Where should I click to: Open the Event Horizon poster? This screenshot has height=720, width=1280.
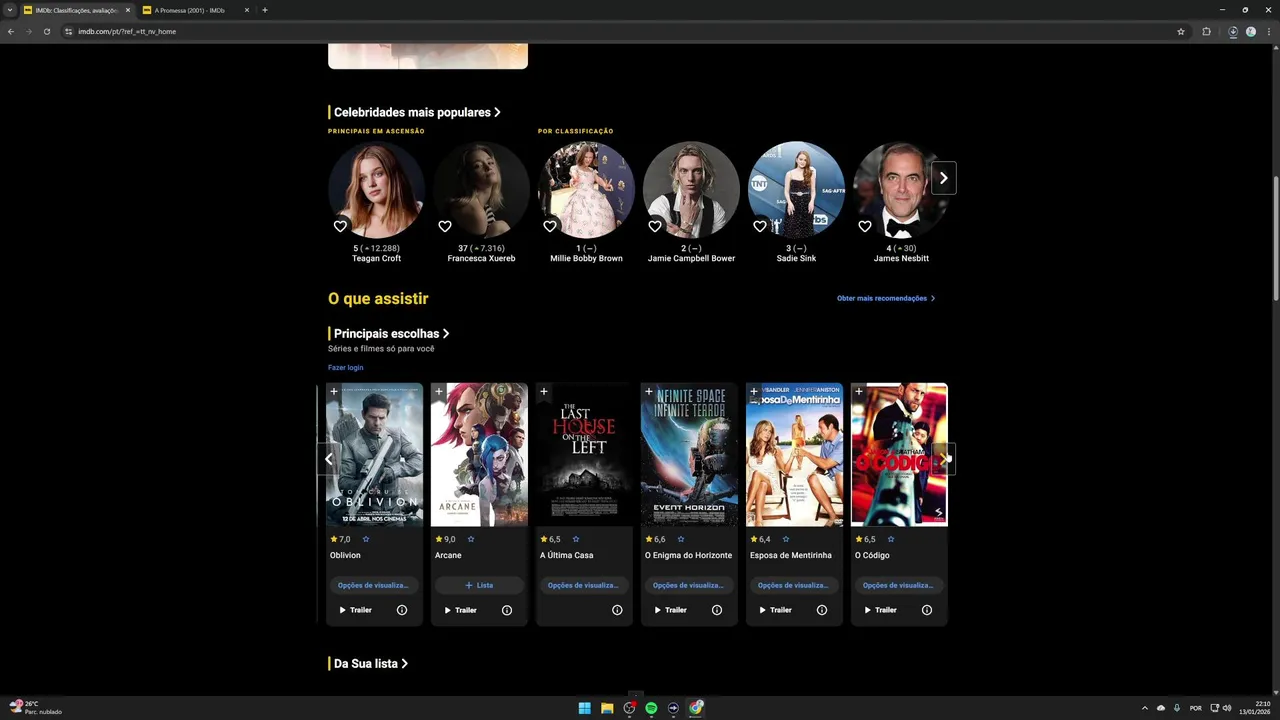pos(689,454)
